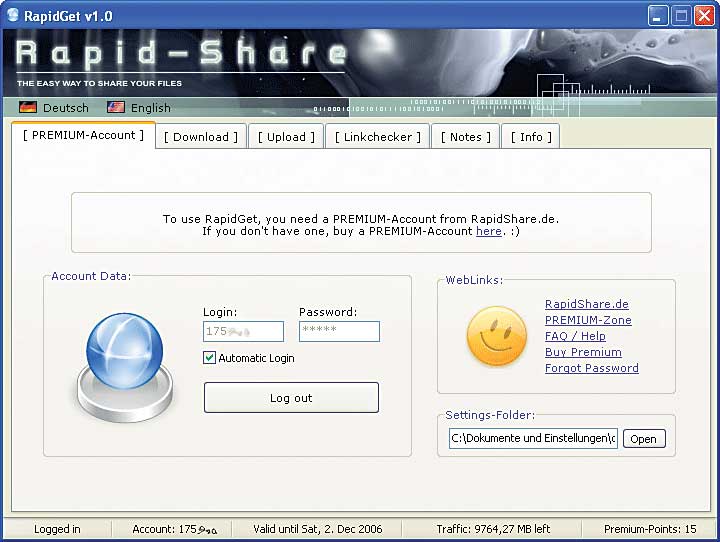Image resolution: width=720 pixels, height=542 pixels.
Task: Click the yellow smiley face icon
Action: tap(497, 336)
